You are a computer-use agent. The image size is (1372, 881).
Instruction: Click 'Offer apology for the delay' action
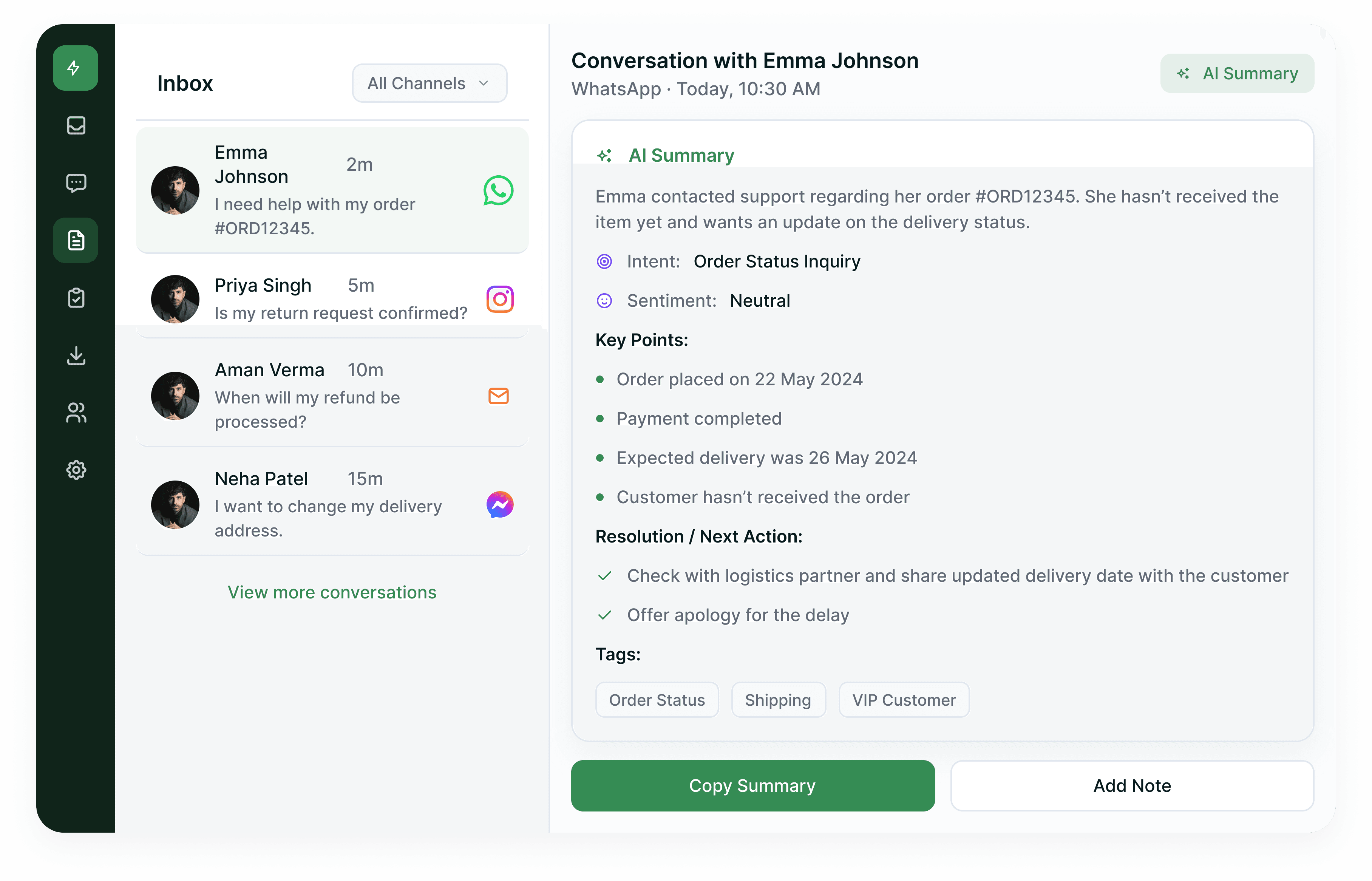[x=738, y=615]
